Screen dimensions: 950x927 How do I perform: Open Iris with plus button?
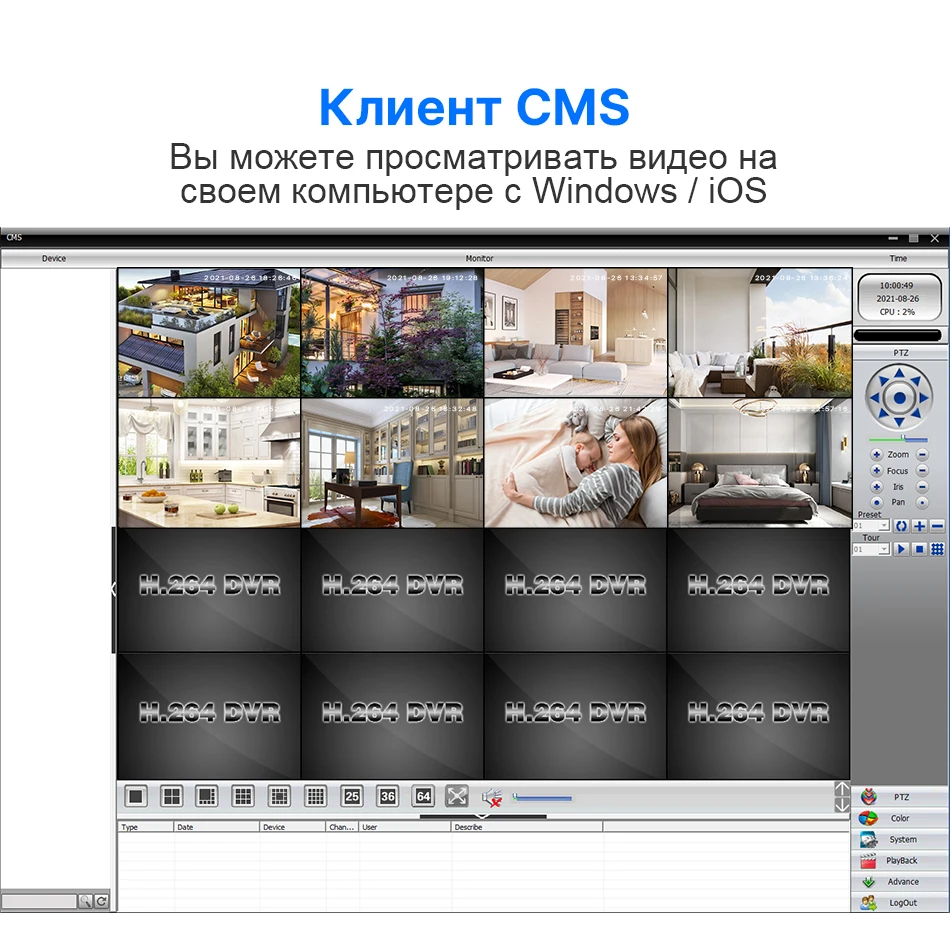tap(876, 487)
